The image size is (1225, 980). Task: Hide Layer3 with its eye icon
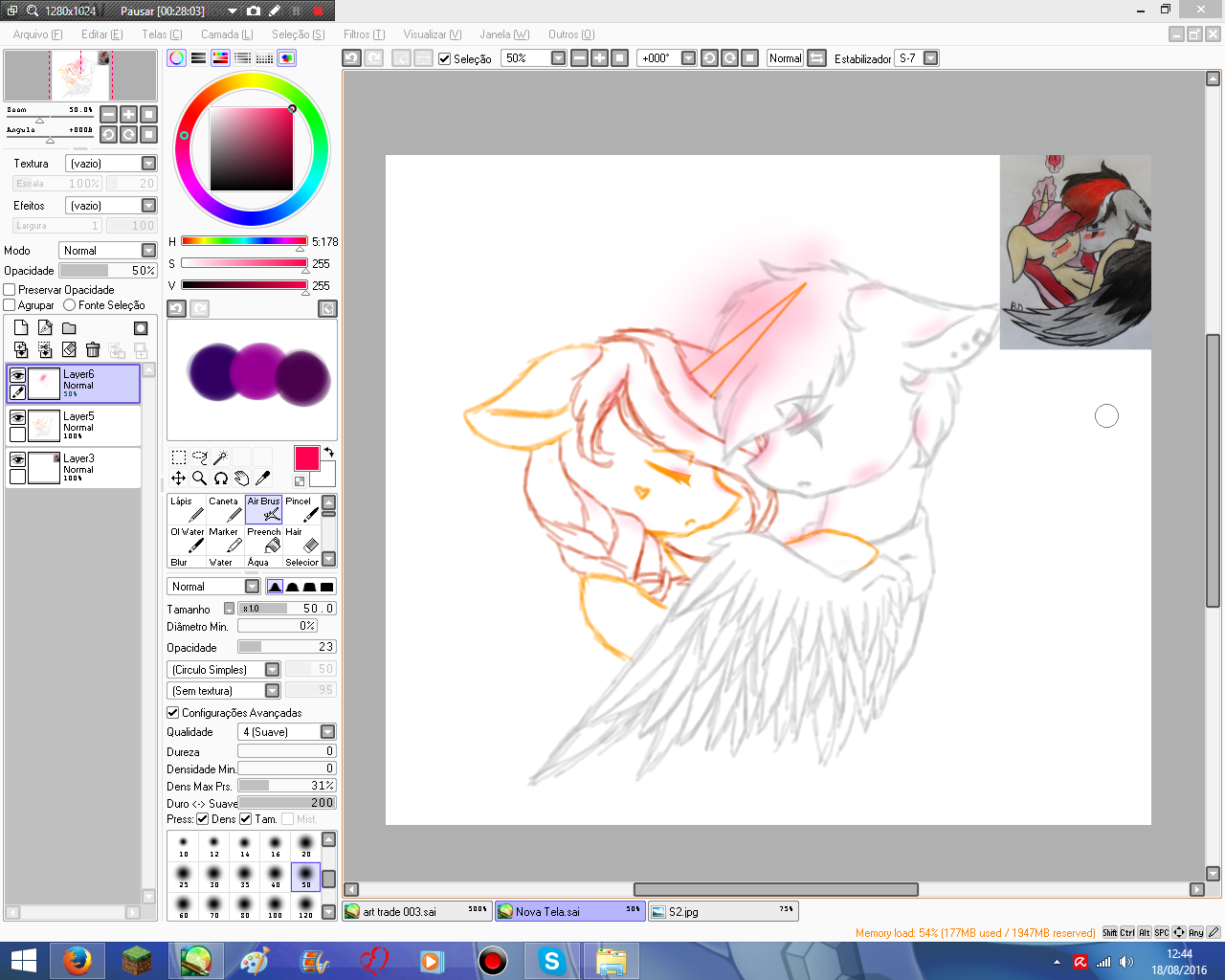pyautogui.click(x=17, y=459)
